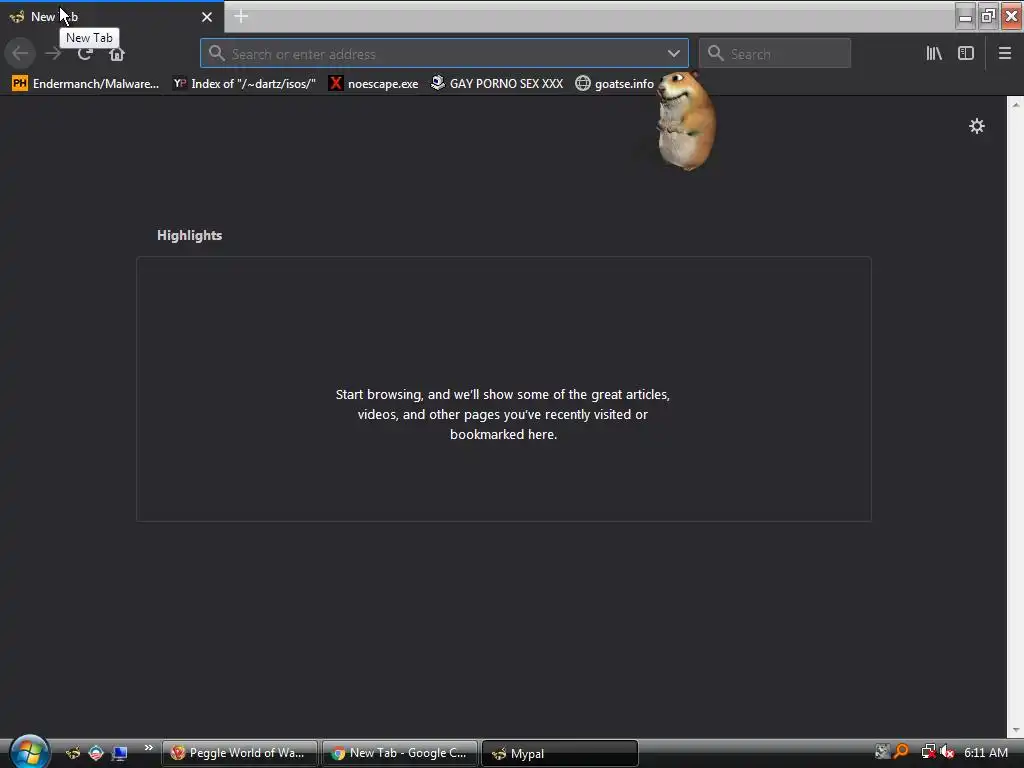Expand the address bar history dropdown

[x=673, y=54]
